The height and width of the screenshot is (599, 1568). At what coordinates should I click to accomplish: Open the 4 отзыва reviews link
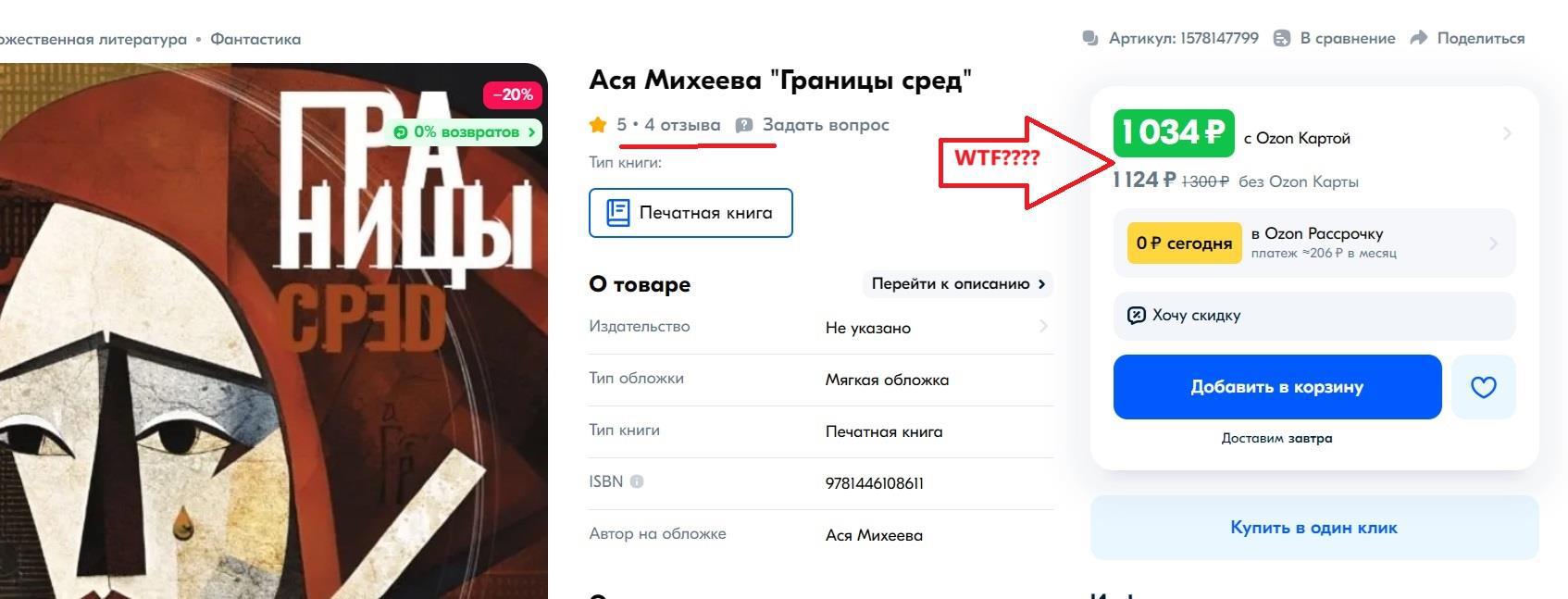(682, 124)
